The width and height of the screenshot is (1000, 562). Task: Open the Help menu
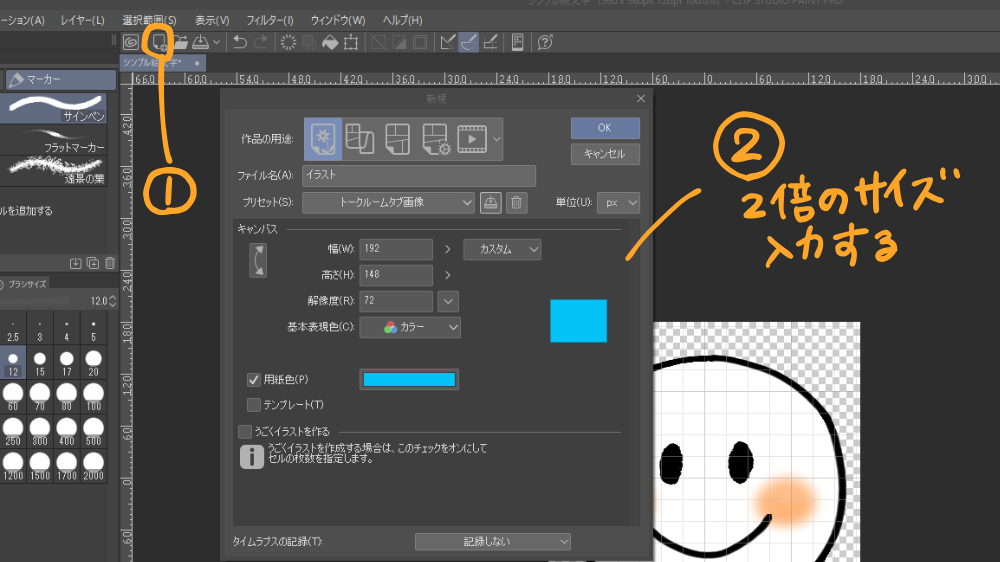[x=402, y=20]
